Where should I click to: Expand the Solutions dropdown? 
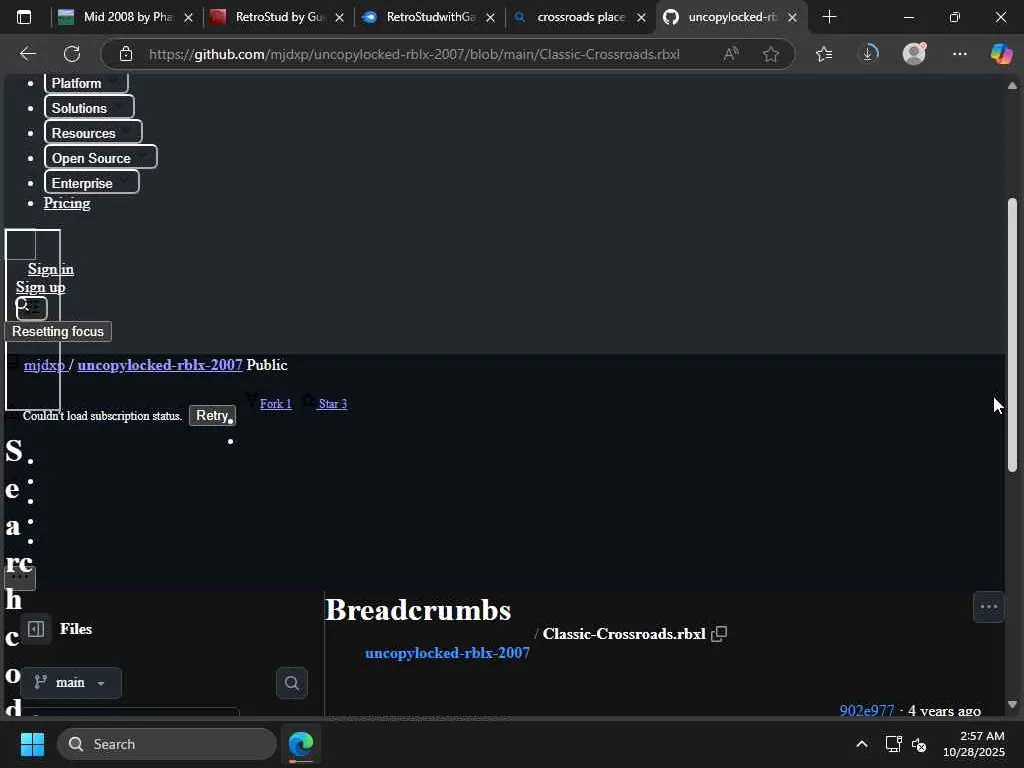click(x=89, y=108)
